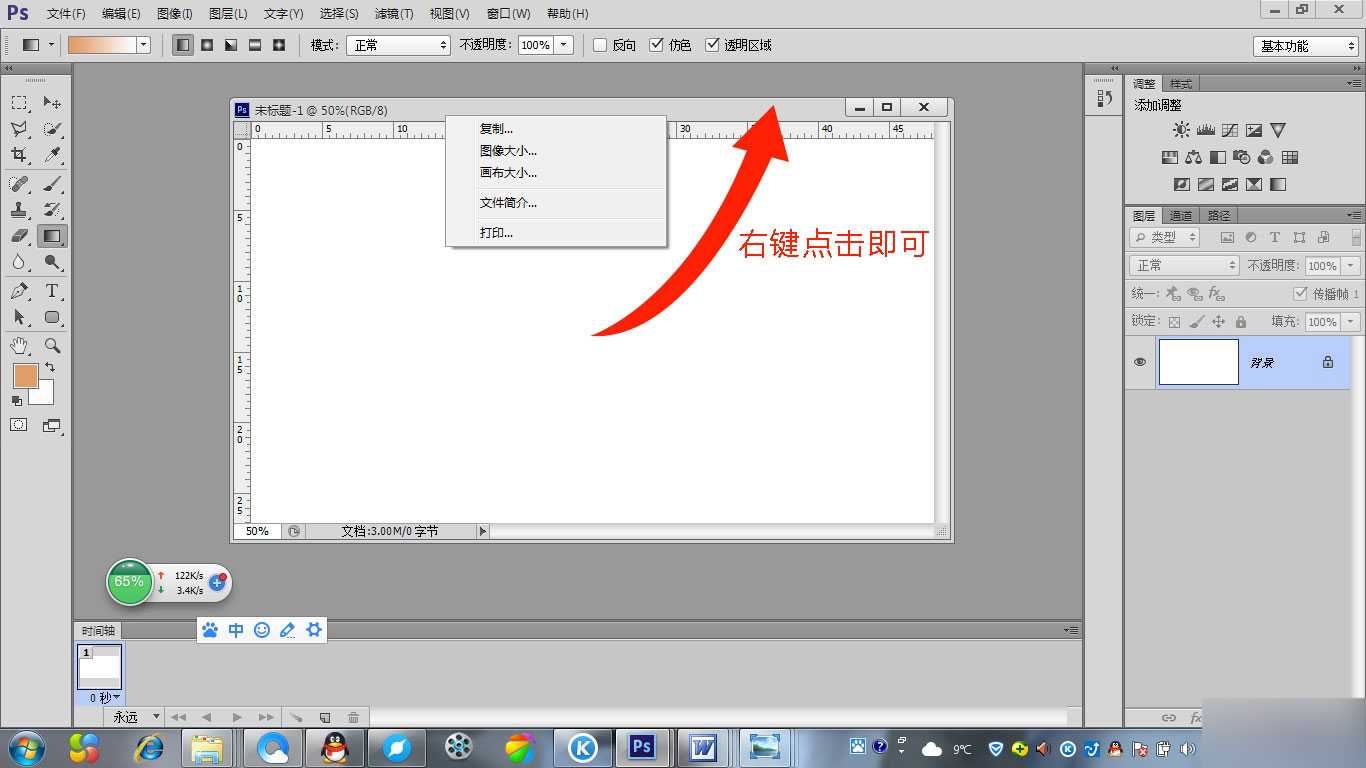1366x768 pixels.
Task: Add Photo Filter adjustment
Action: point(1242,157)
